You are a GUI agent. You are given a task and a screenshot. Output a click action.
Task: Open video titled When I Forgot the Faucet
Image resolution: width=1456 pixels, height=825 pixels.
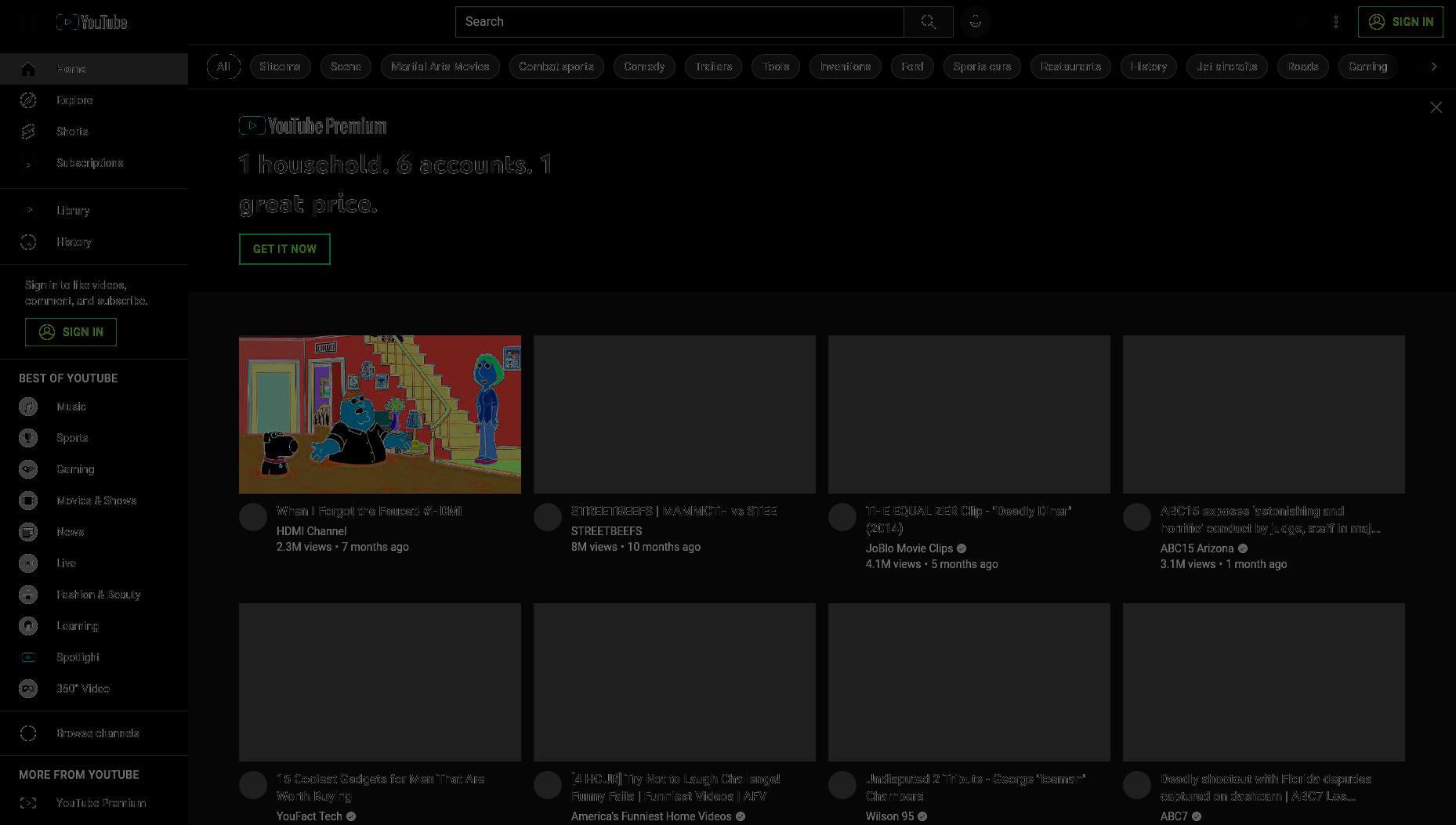click(369, 511)
